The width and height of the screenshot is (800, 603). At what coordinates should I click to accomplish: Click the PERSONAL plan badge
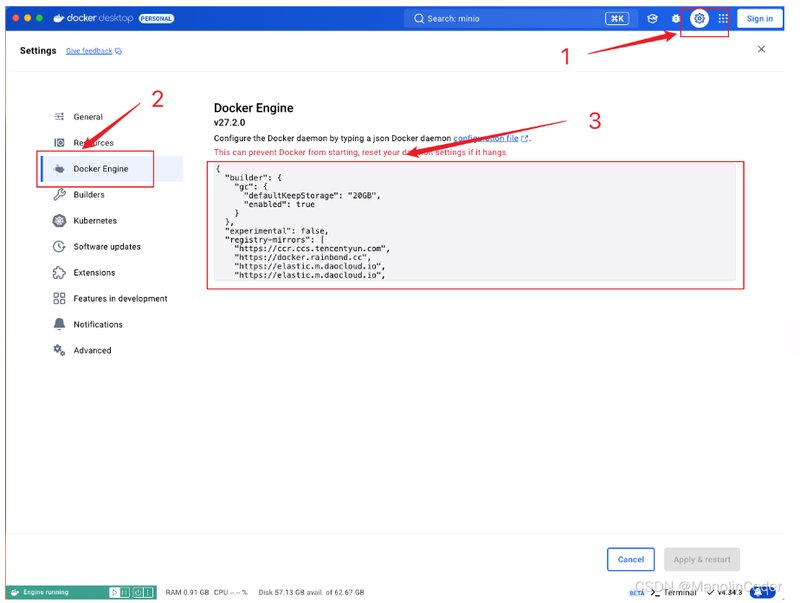157,18
